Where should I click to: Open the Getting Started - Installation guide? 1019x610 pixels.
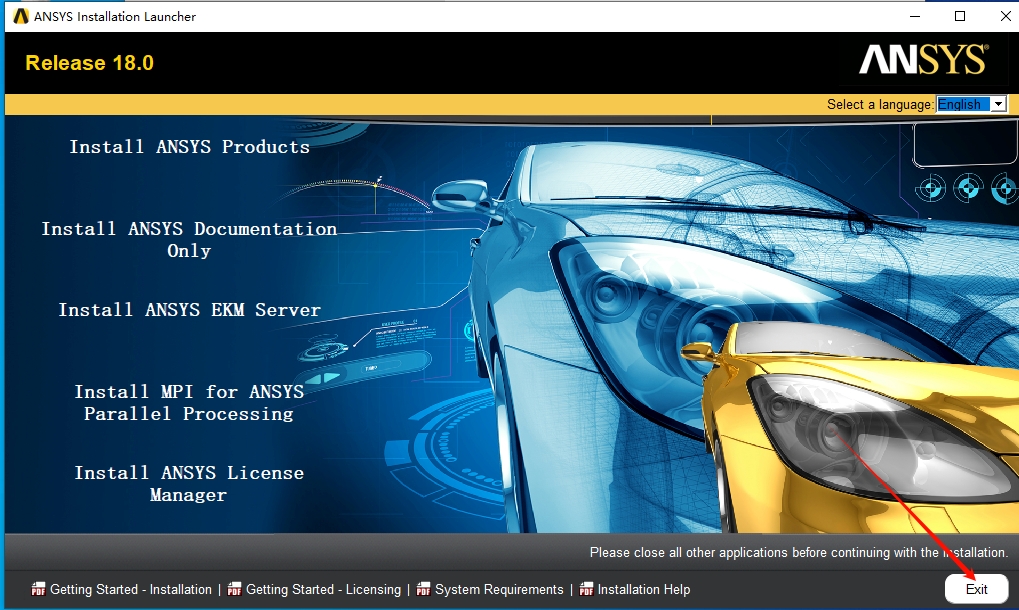(130, 589)
